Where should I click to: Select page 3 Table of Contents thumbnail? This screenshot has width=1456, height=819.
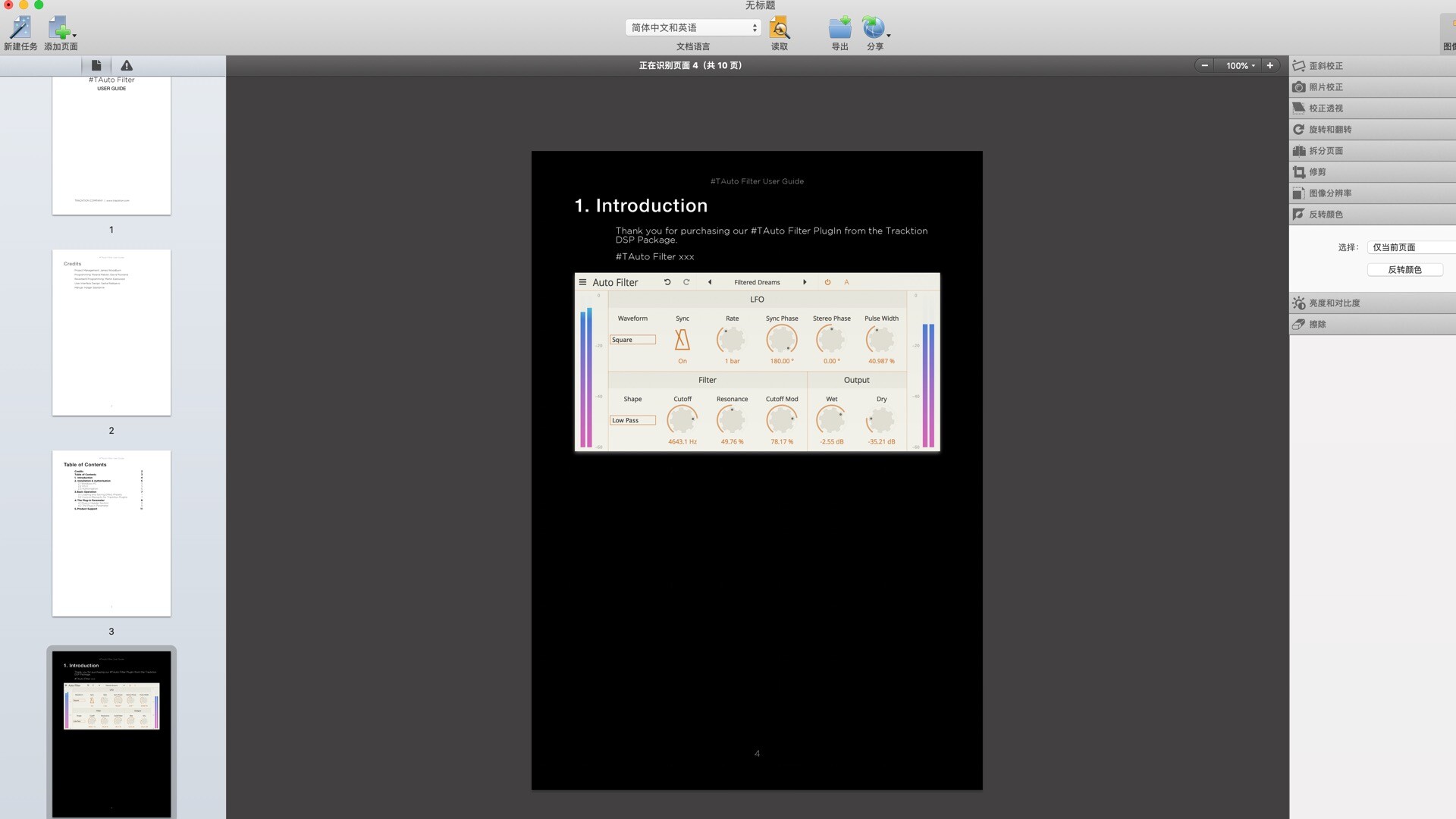pos(111,533)
